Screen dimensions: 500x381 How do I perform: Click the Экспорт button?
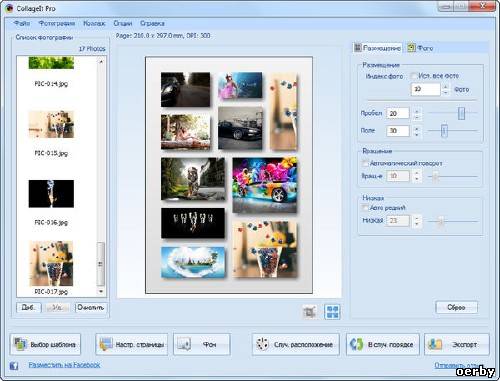(x=457, y=344)
